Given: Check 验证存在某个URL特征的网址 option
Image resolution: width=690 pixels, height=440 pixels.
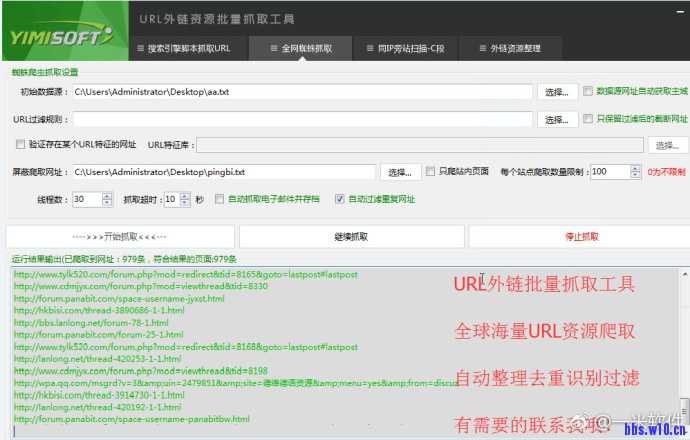Looking at the screenshot, I should click(x=20, y=145).
